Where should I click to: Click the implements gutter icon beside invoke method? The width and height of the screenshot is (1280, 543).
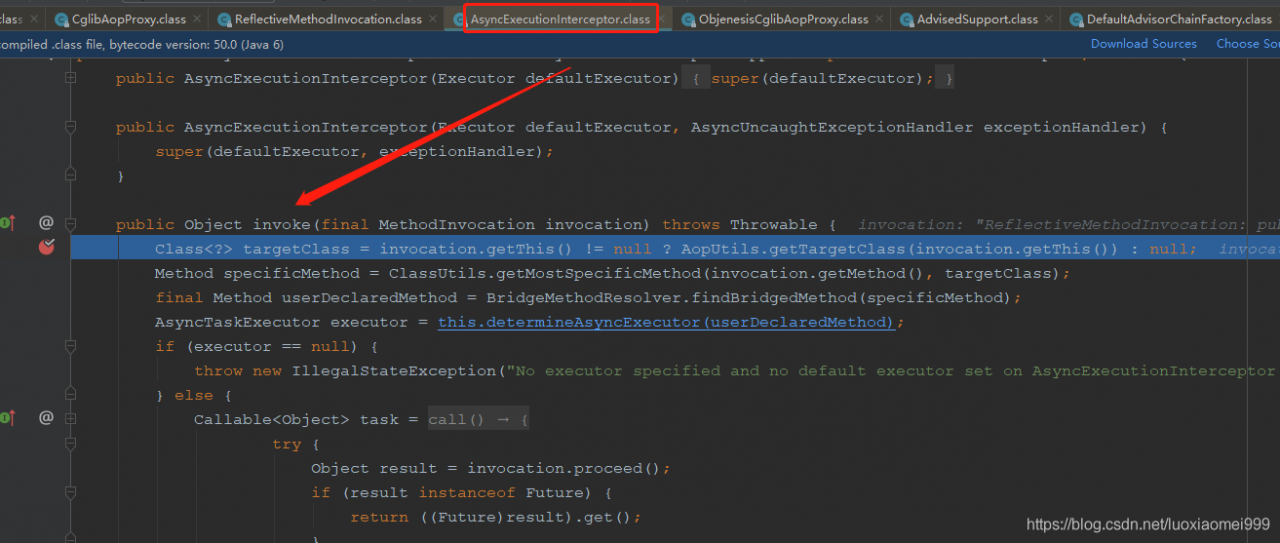[7, 223]
